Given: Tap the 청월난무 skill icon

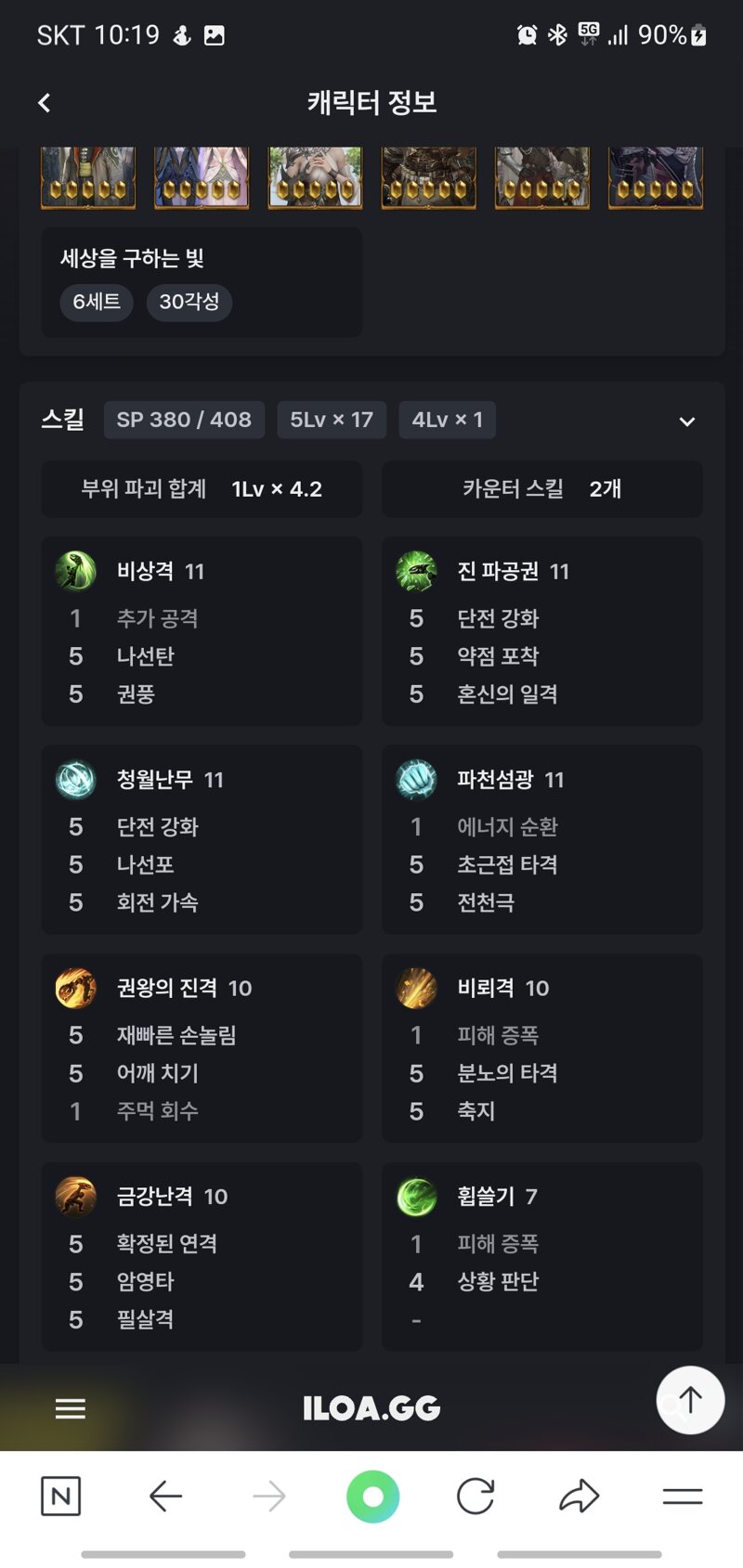Looking at the screenshot, I should 76,780.
